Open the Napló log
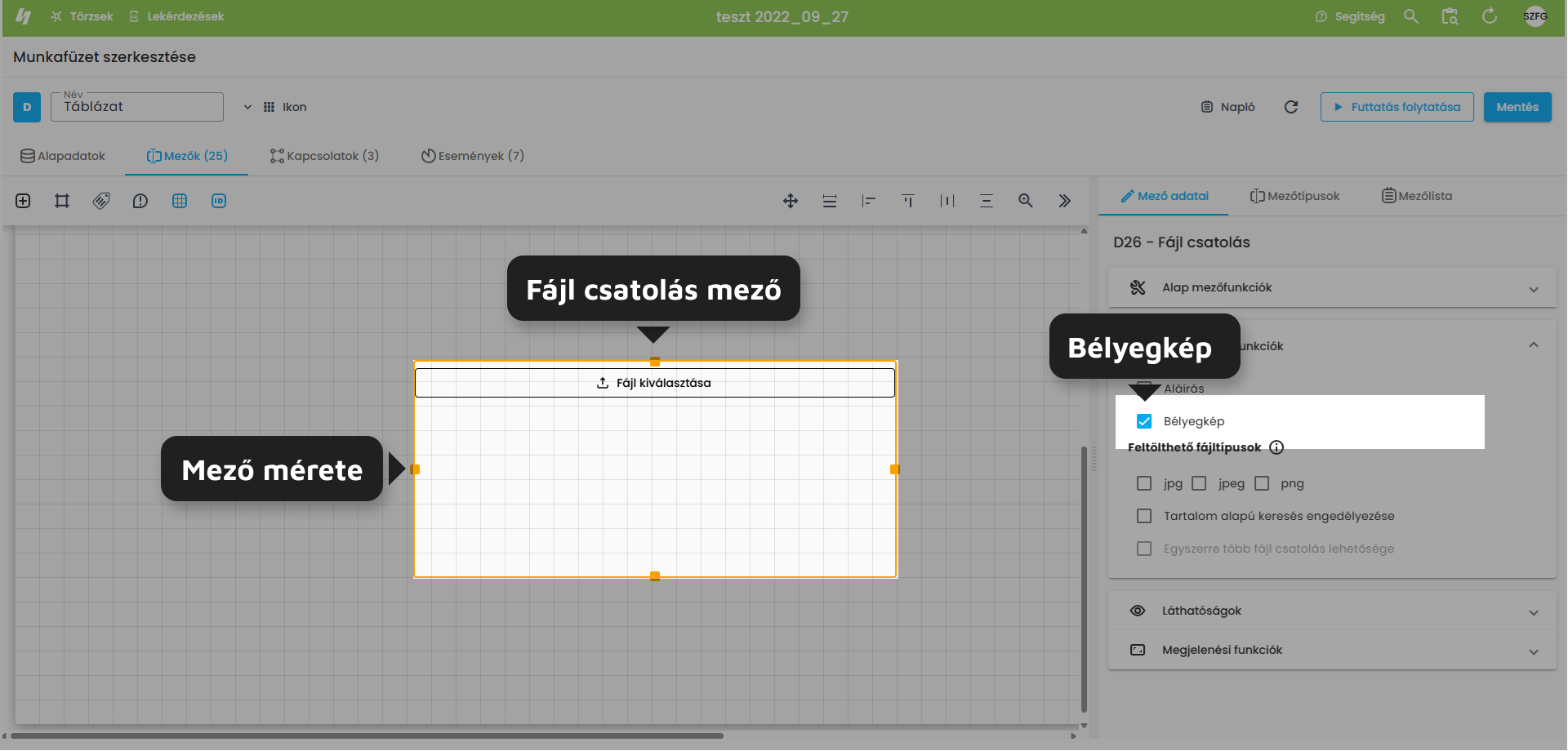 click(1228, 107)
